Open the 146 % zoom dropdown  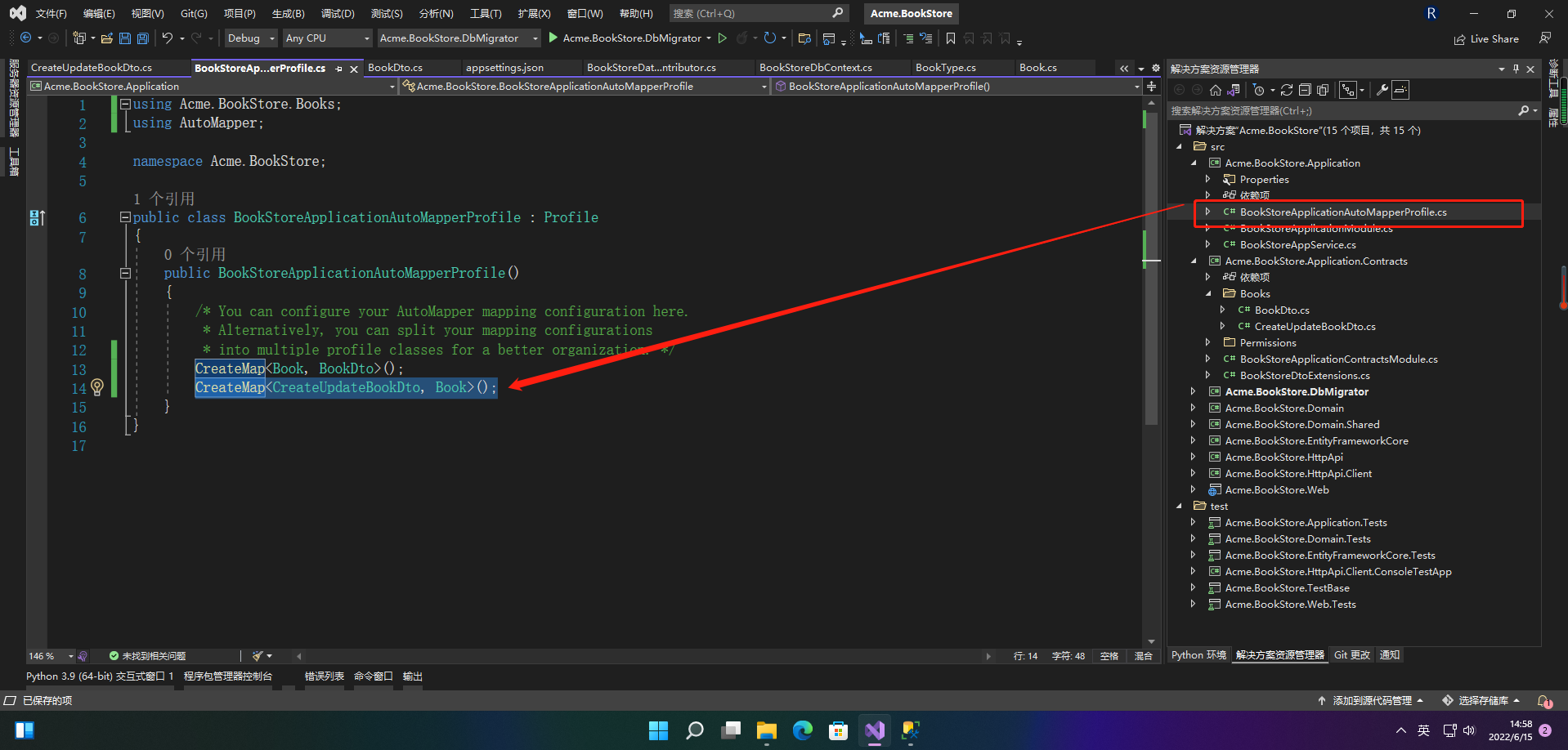51,656
